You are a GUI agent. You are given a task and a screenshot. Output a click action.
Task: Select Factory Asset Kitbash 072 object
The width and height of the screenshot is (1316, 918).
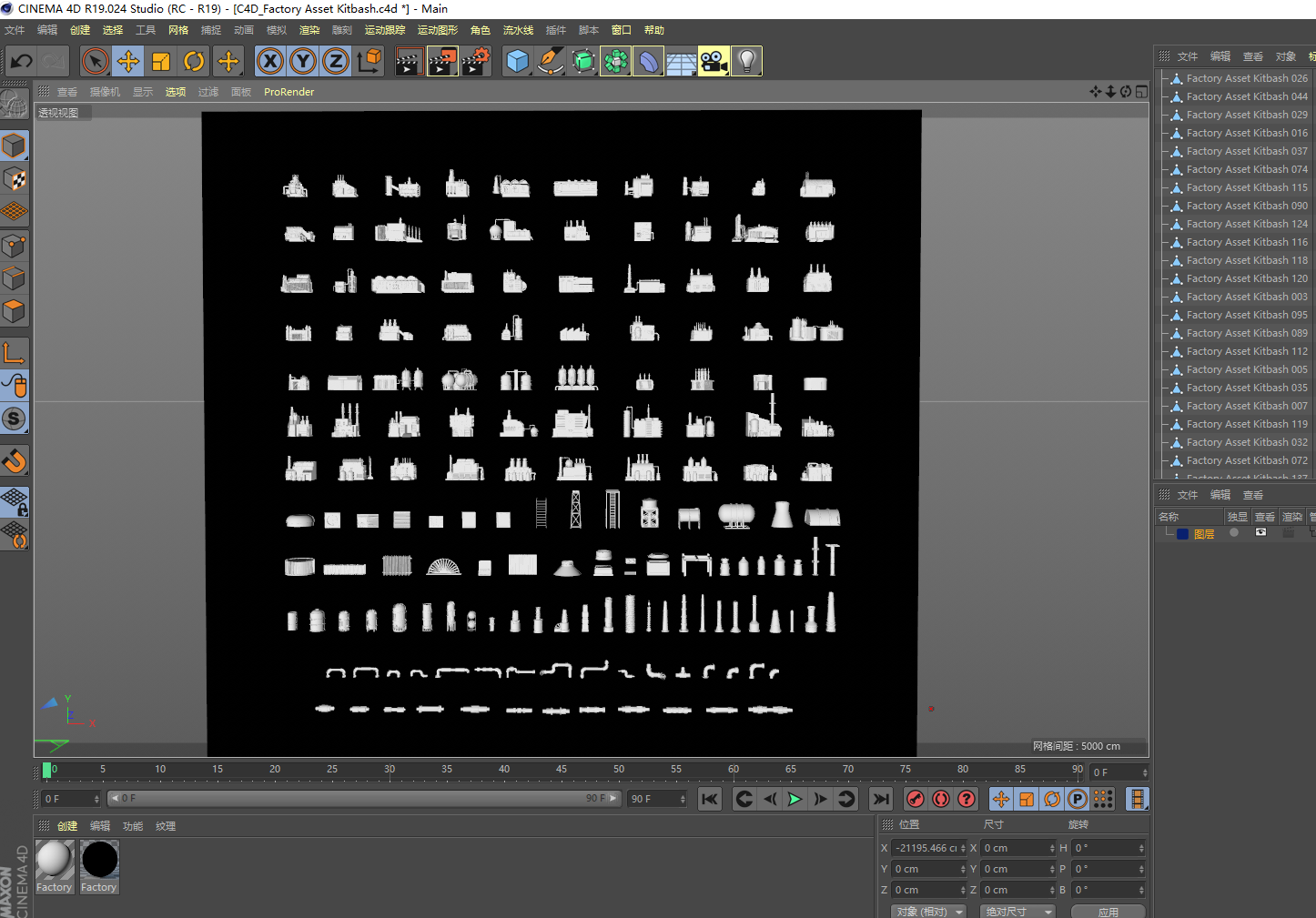pyautogui.click(x=1246, y=460)
